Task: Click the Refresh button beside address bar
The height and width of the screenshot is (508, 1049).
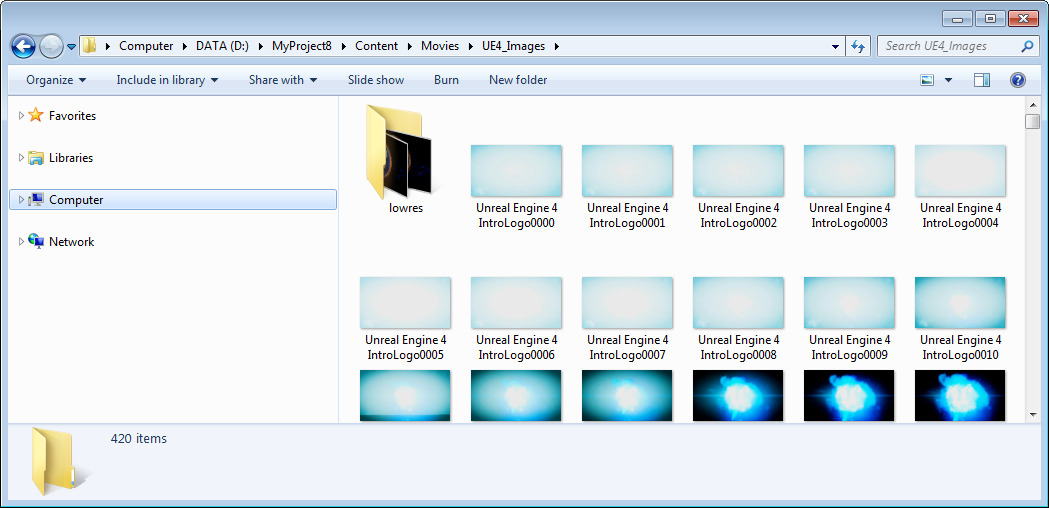Action: pos(857,46)
